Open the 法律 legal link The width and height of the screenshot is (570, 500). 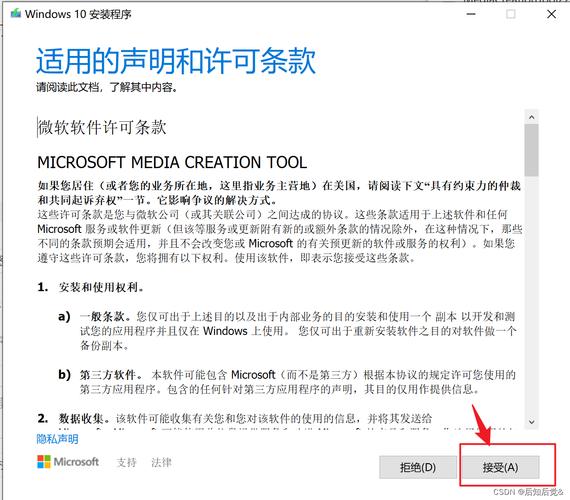[x=161, y=462]
